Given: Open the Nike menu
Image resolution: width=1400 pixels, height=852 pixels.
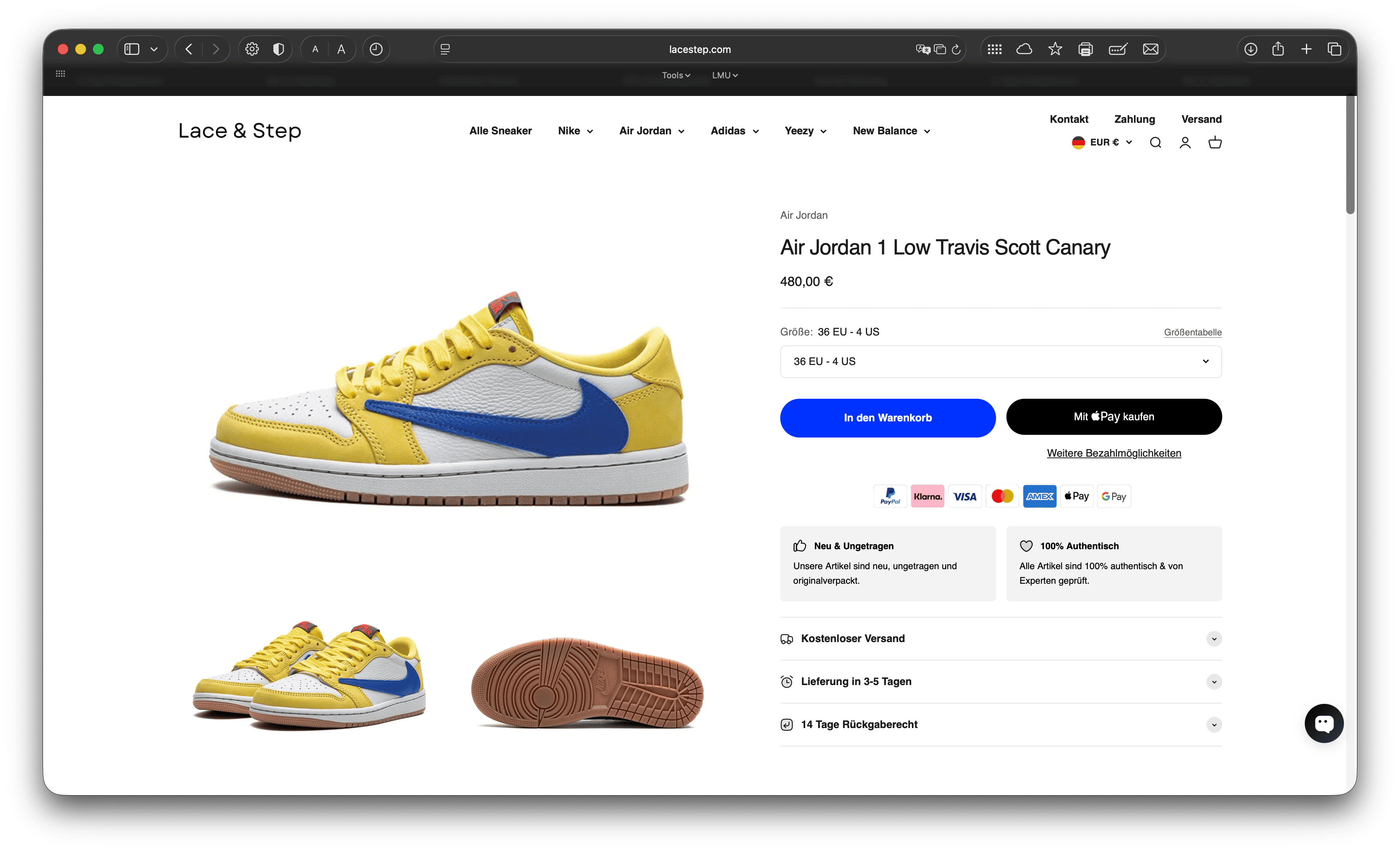Looking at the screenshot, I should [575, 131].
